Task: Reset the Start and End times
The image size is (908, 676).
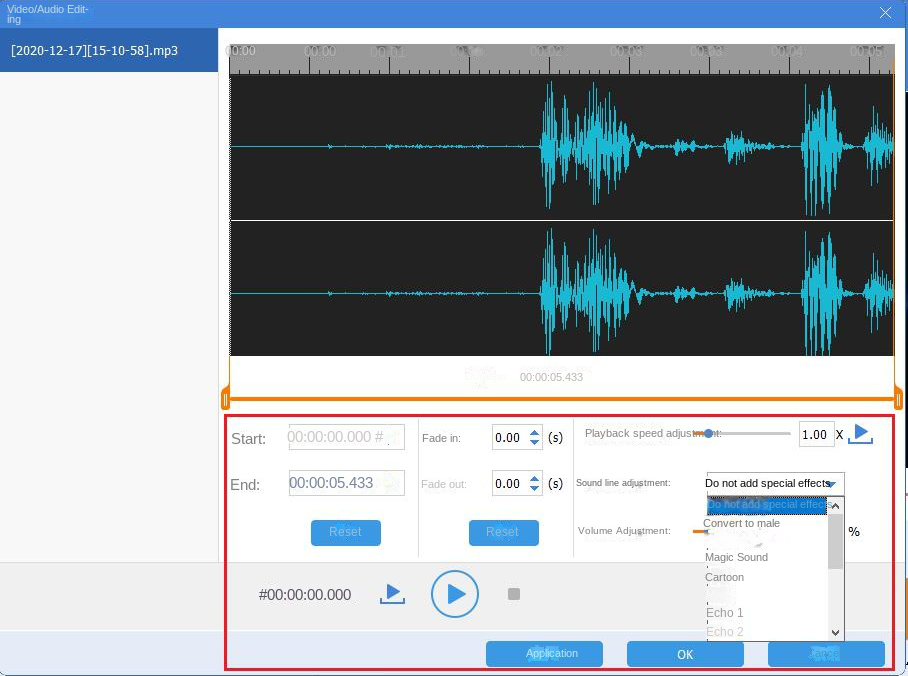Action: pyautogui.click(x=345, y=533)
